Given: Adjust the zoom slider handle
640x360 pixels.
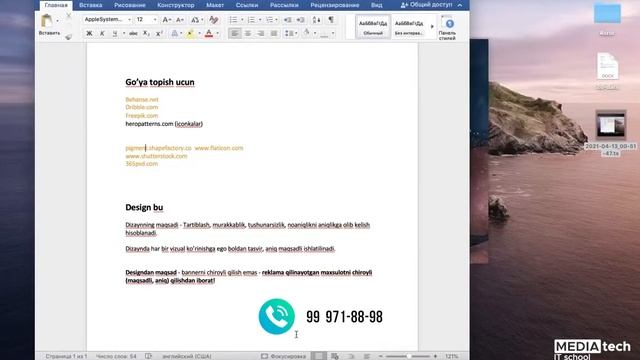Looking at the screenshot, I should 408,356.
